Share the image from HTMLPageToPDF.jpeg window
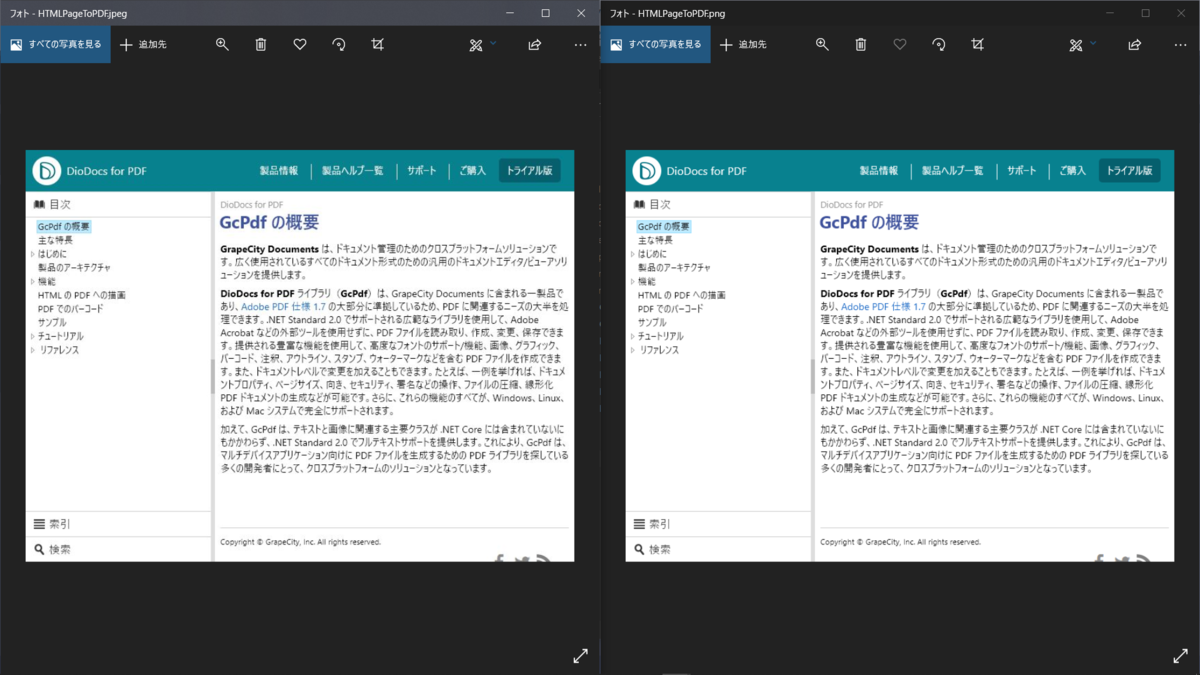The image size is (1200, 675). (x=534, y=45)
